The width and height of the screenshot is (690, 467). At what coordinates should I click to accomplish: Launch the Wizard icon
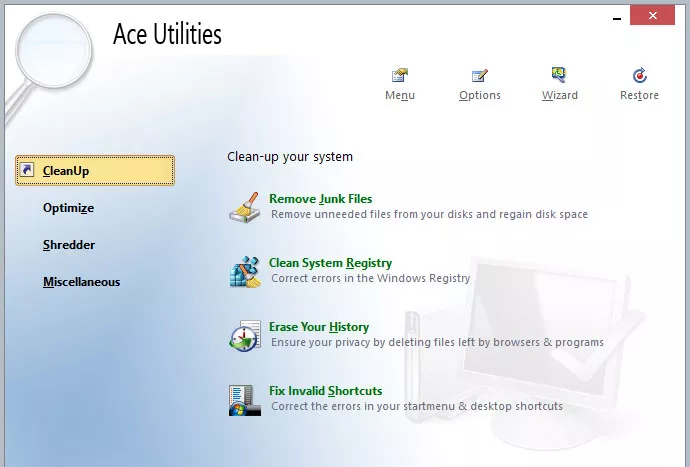point(559,75)
